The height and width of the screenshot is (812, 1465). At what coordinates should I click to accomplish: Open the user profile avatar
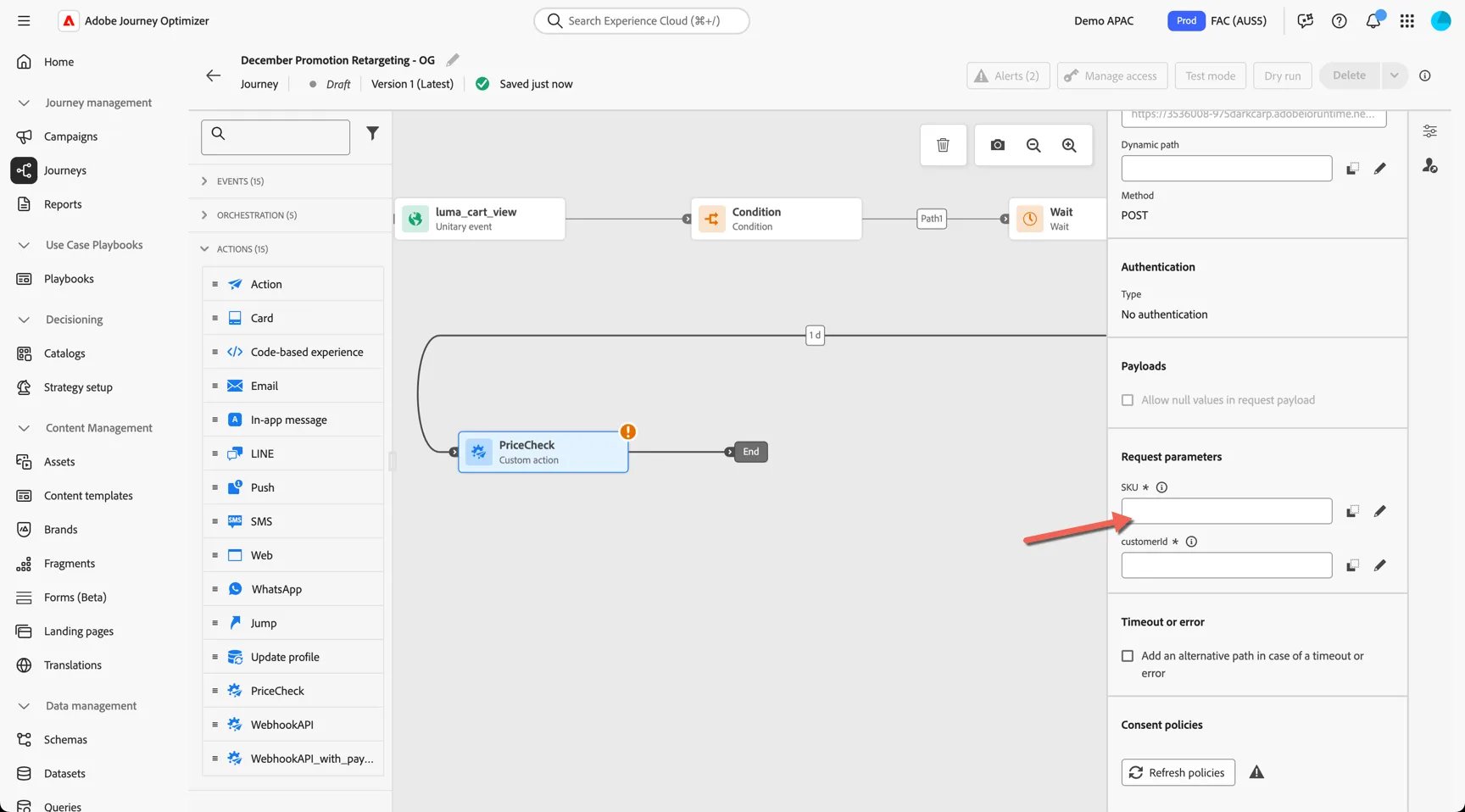[x=1441, y=20]
